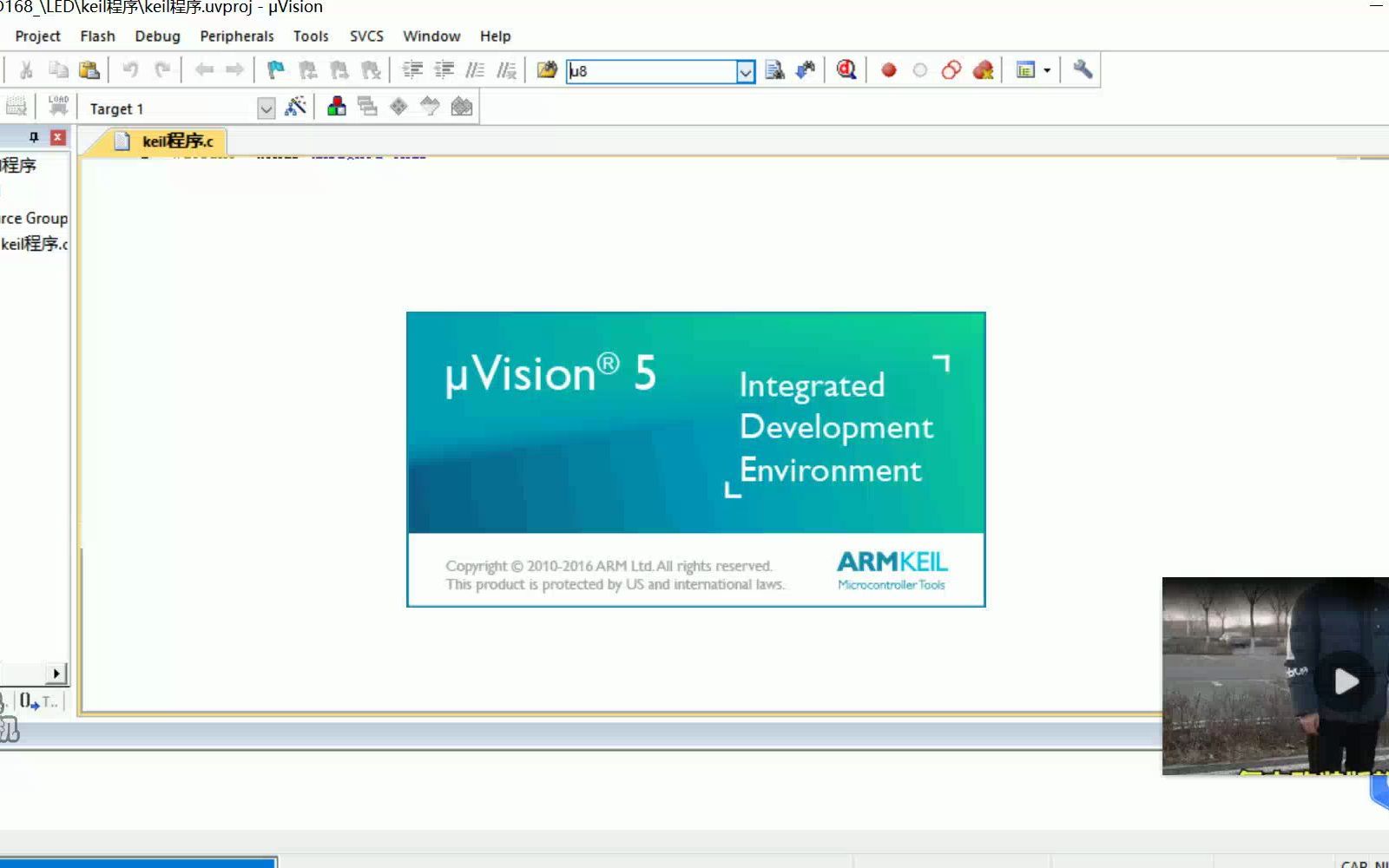
Task: Open Configuration with the wrench icon
Action: 1083,69
